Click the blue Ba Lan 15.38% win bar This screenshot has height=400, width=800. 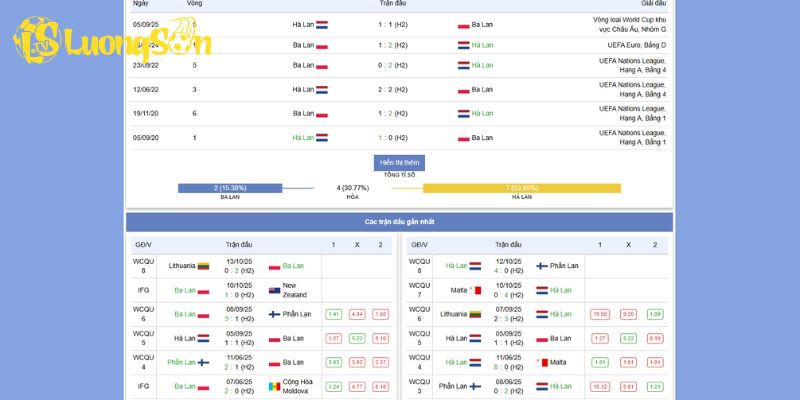coord(229,188)
